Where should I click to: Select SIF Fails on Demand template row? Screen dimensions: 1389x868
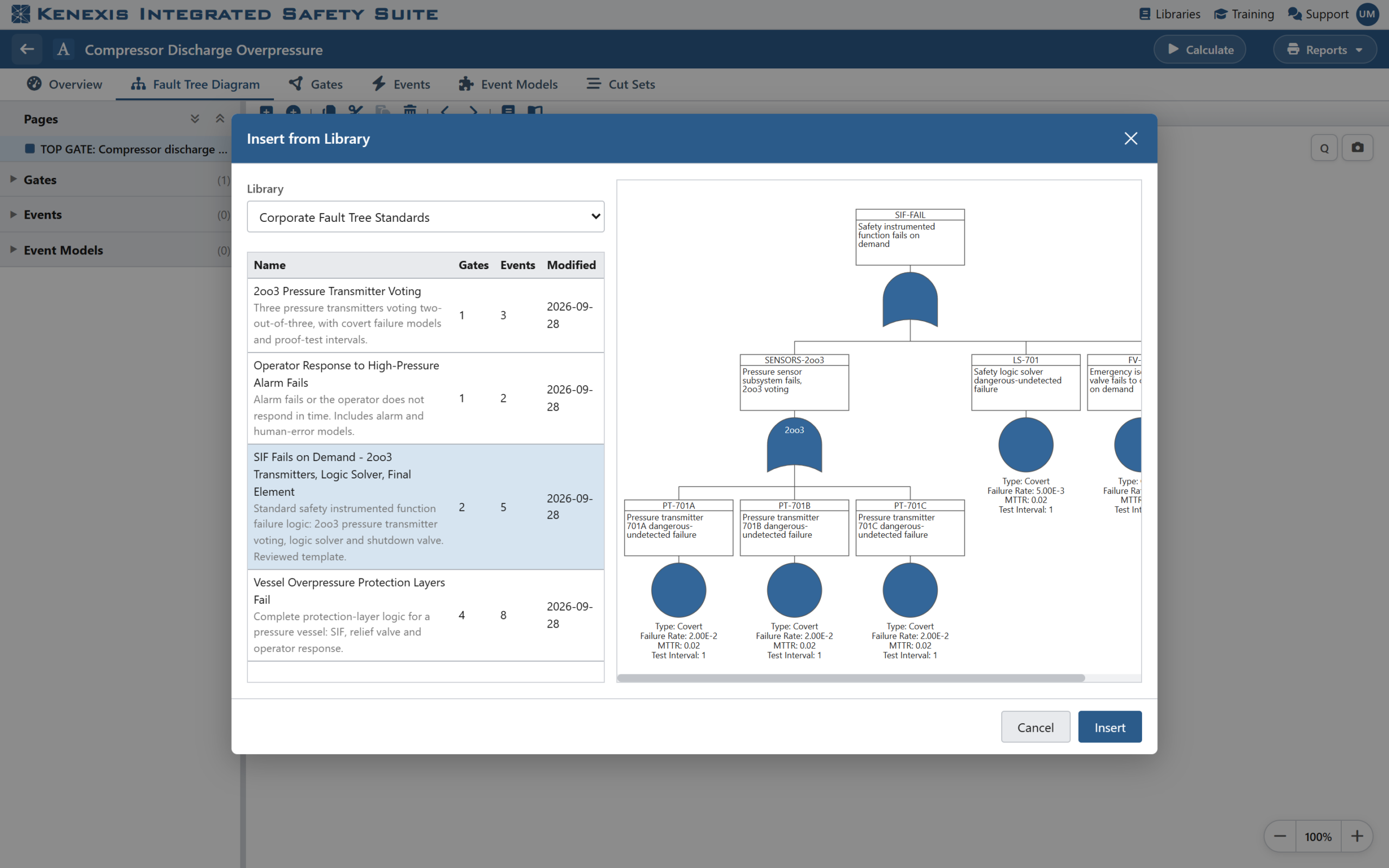pos(425,506)
